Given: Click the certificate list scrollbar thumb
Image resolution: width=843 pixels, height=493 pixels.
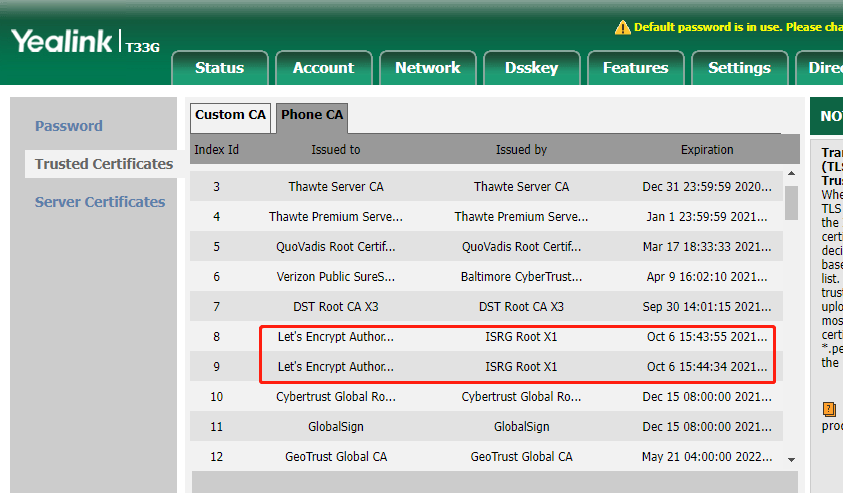Looking at the screenshot, I should click(x=791, y=203).
